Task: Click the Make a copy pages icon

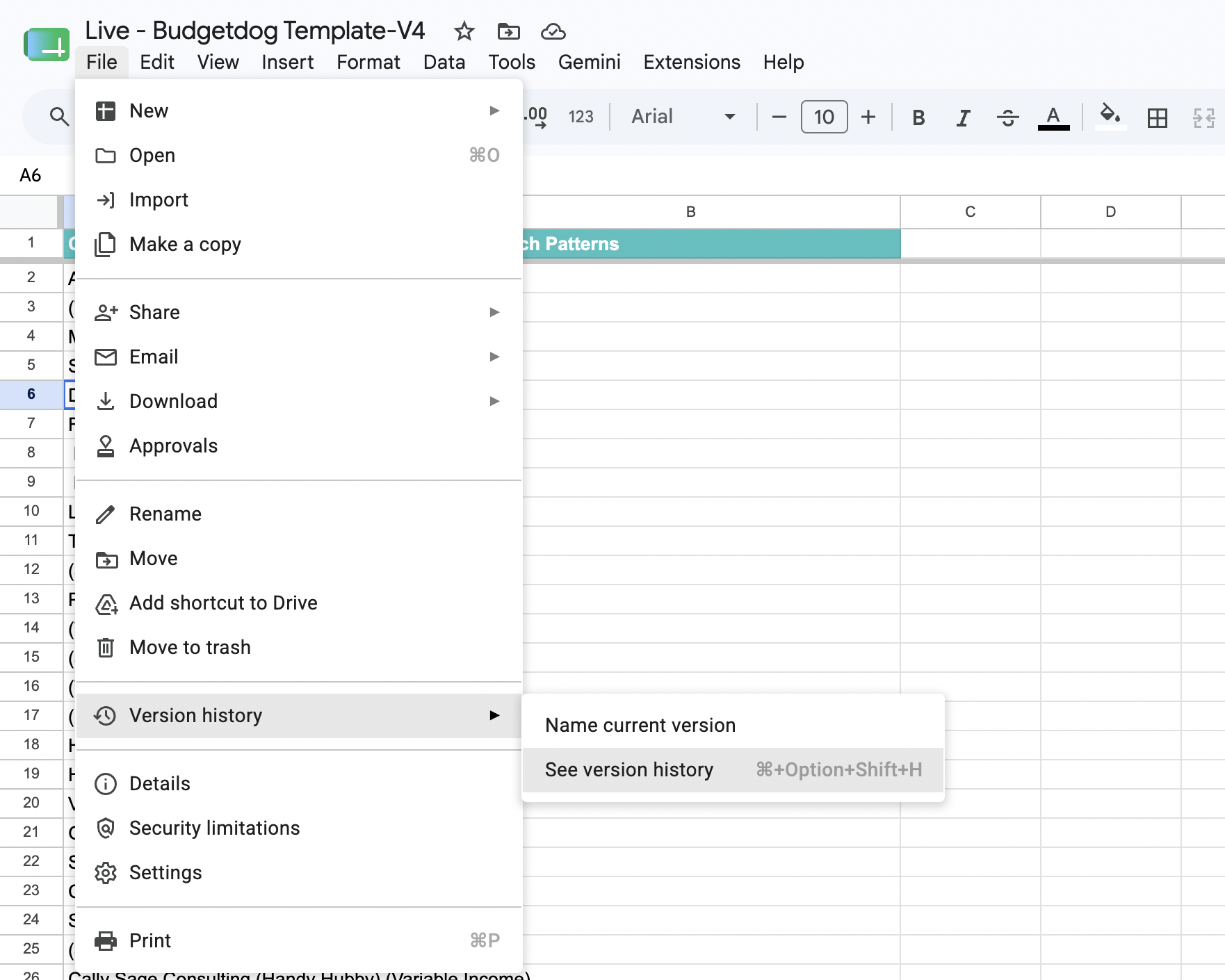Action: coord(106,245)
